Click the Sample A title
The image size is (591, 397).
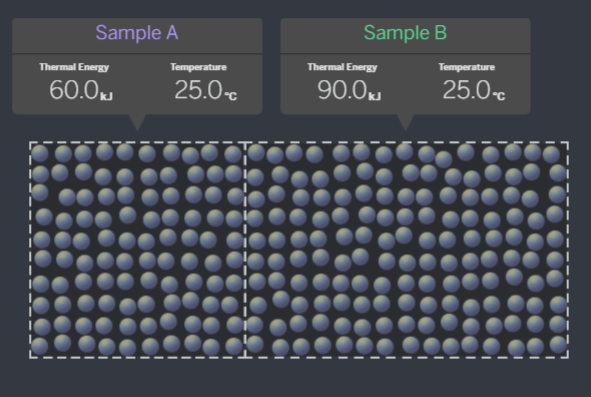[x=137, y=33]
